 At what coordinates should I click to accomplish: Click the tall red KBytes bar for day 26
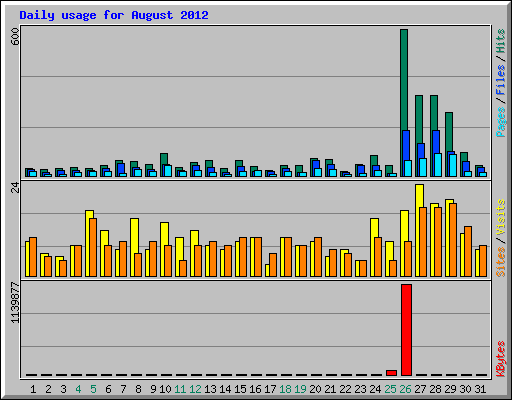tap(406, 330)
